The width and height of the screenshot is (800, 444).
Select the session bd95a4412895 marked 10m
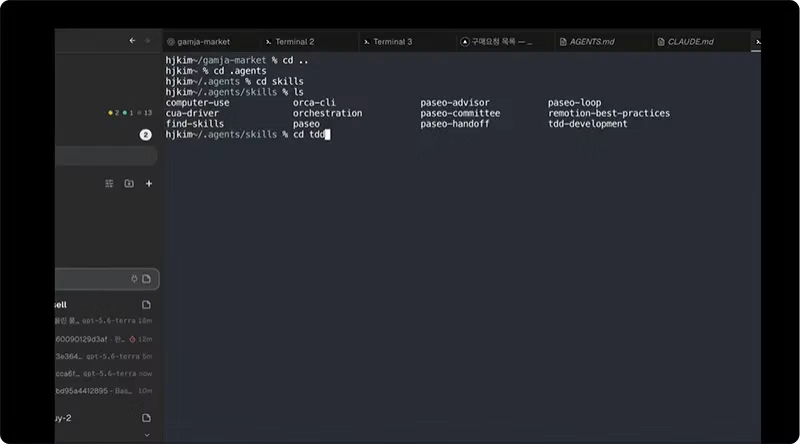coord(104,391)
